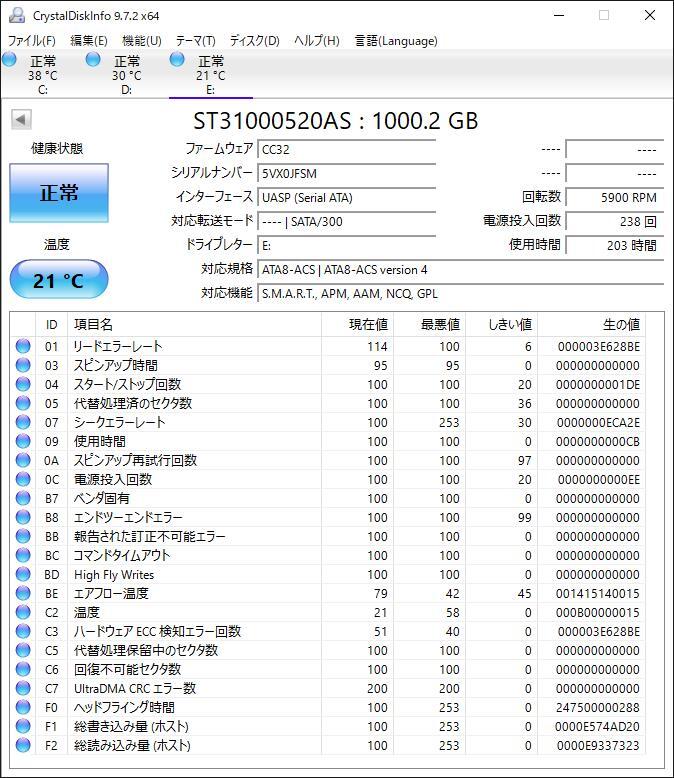The height and width of the screenshot is (778, 674).
Task: Click the interface field UASP (Serial ATA)
Action: [x=346, y=197]
